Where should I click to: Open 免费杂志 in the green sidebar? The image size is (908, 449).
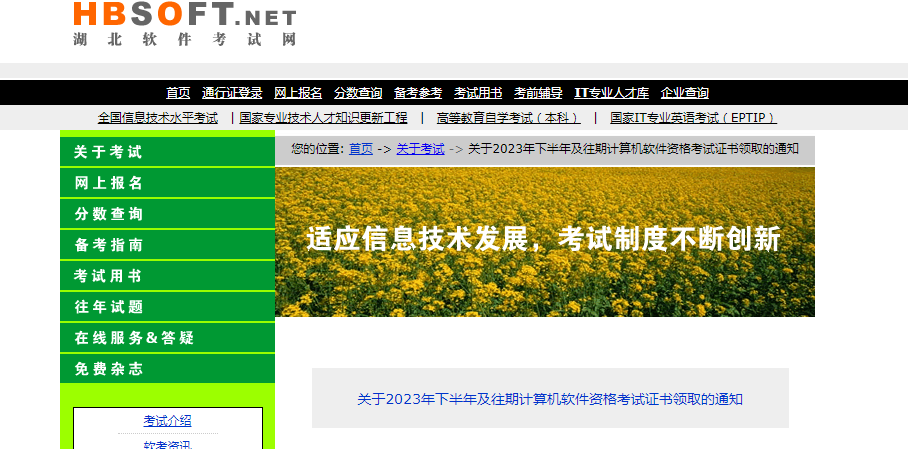point(108,369)
